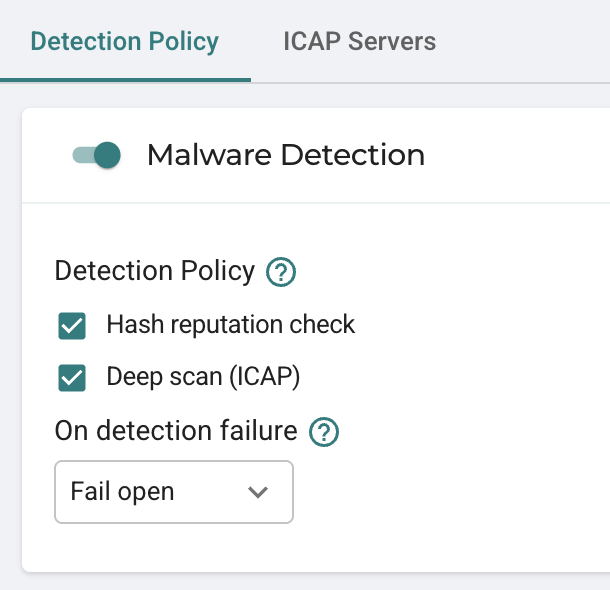610x590 pixels.
Task: Open the Fail open dropdown
Action: tap(174, 492)
